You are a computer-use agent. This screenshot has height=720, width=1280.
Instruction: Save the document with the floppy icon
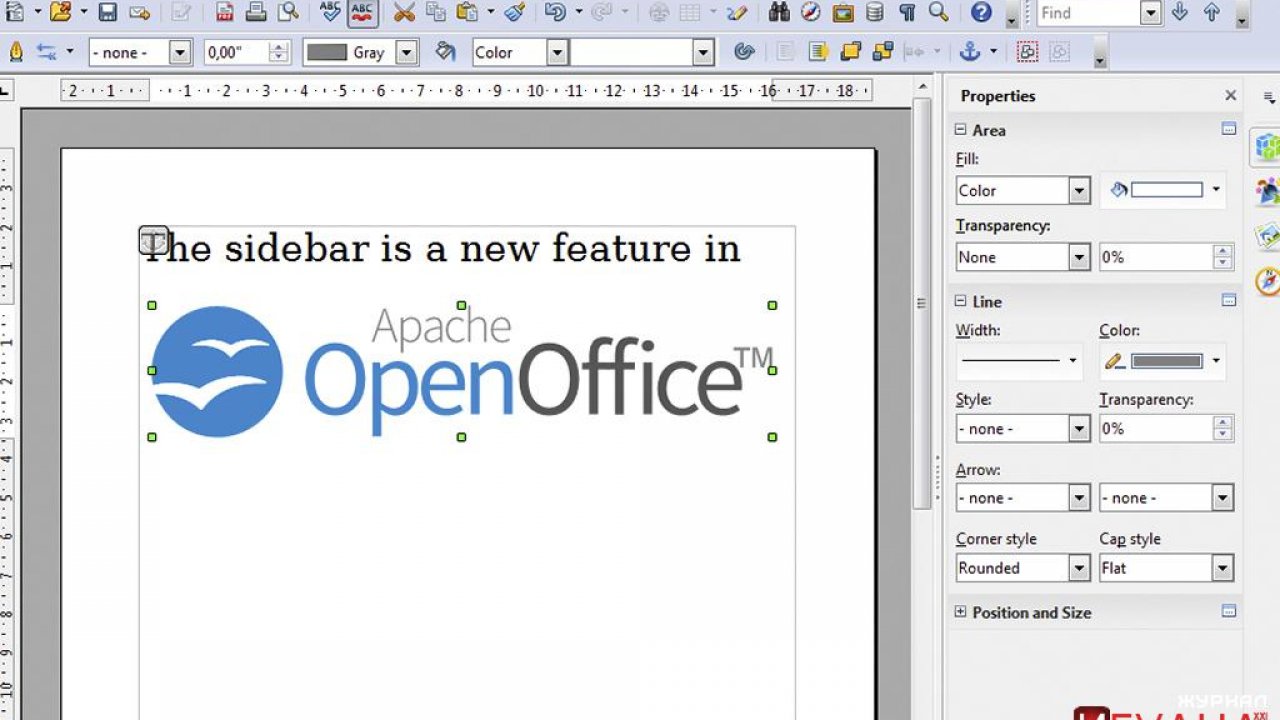point(108,12)
